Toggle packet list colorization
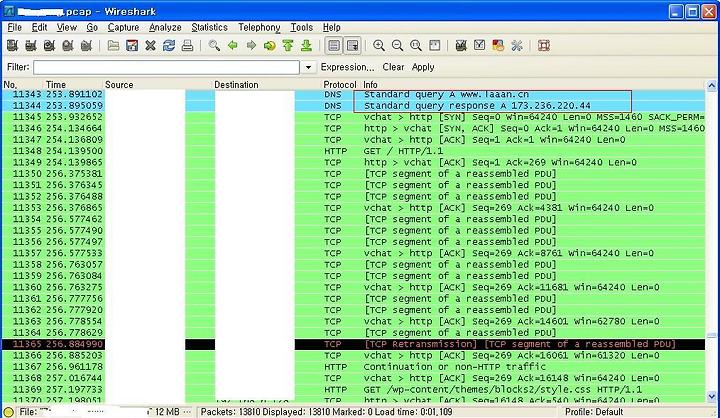This screenshot has height=418, width=720. (334, 45)
